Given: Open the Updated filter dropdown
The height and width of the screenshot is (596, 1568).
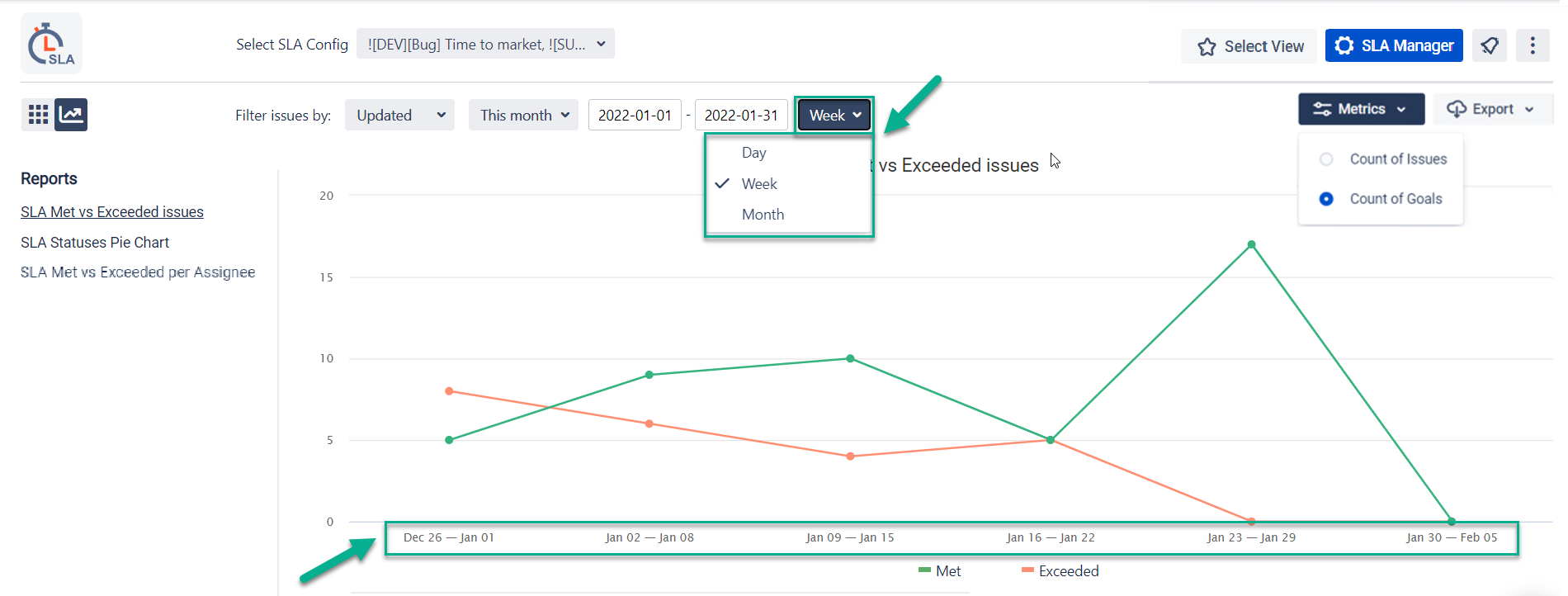Looking at the screenshot, I should 399,116.
